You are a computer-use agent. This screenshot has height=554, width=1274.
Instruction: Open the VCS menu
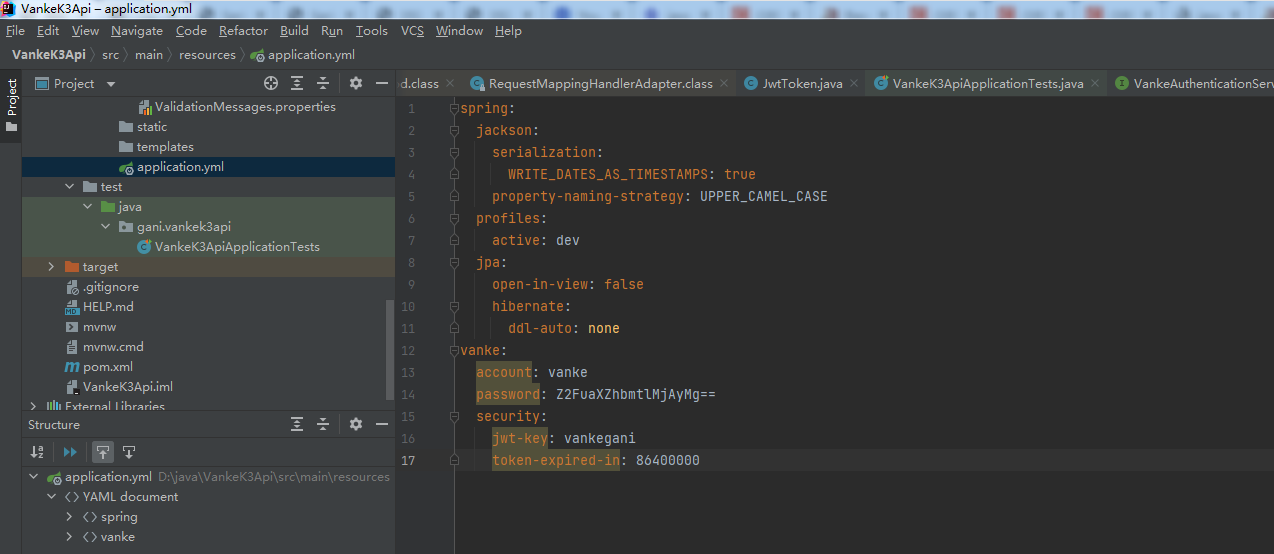coord(412,31)
